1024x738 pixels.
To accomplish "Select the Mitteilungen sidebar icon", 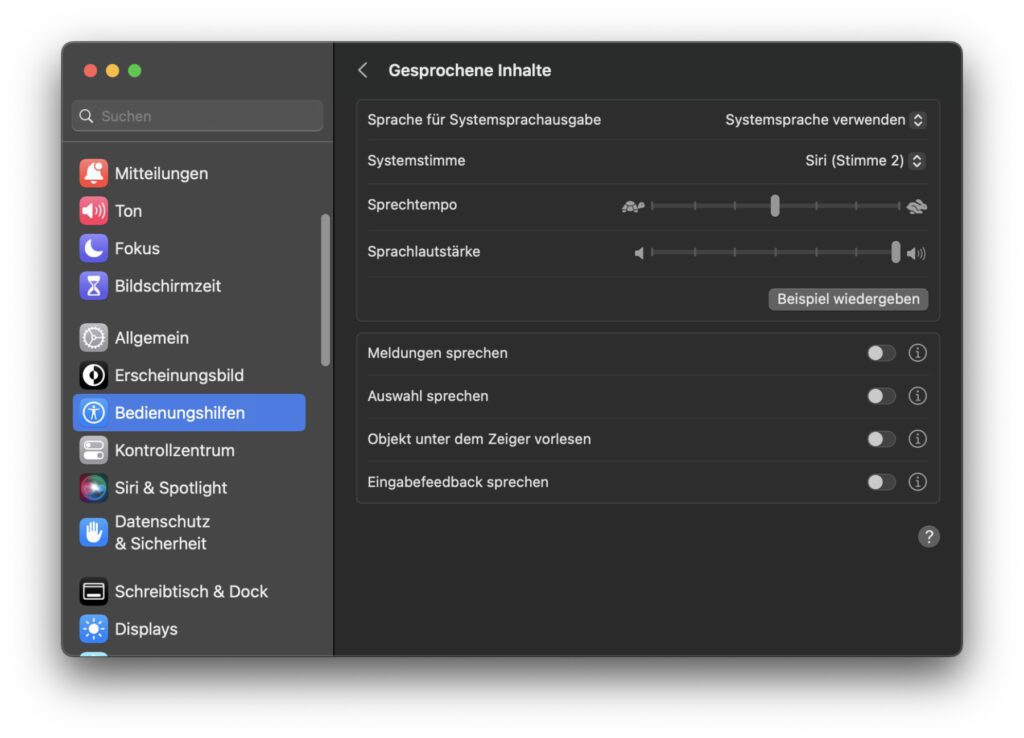I will click(92, 173).
